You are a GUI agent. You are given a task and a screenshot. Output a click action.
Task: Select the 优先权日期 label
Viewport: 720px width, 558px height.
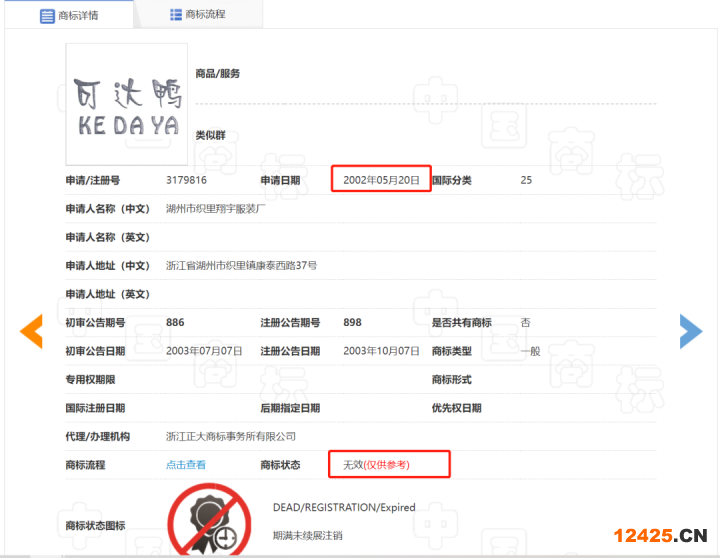pyautogui.click(x=456, y=408)
